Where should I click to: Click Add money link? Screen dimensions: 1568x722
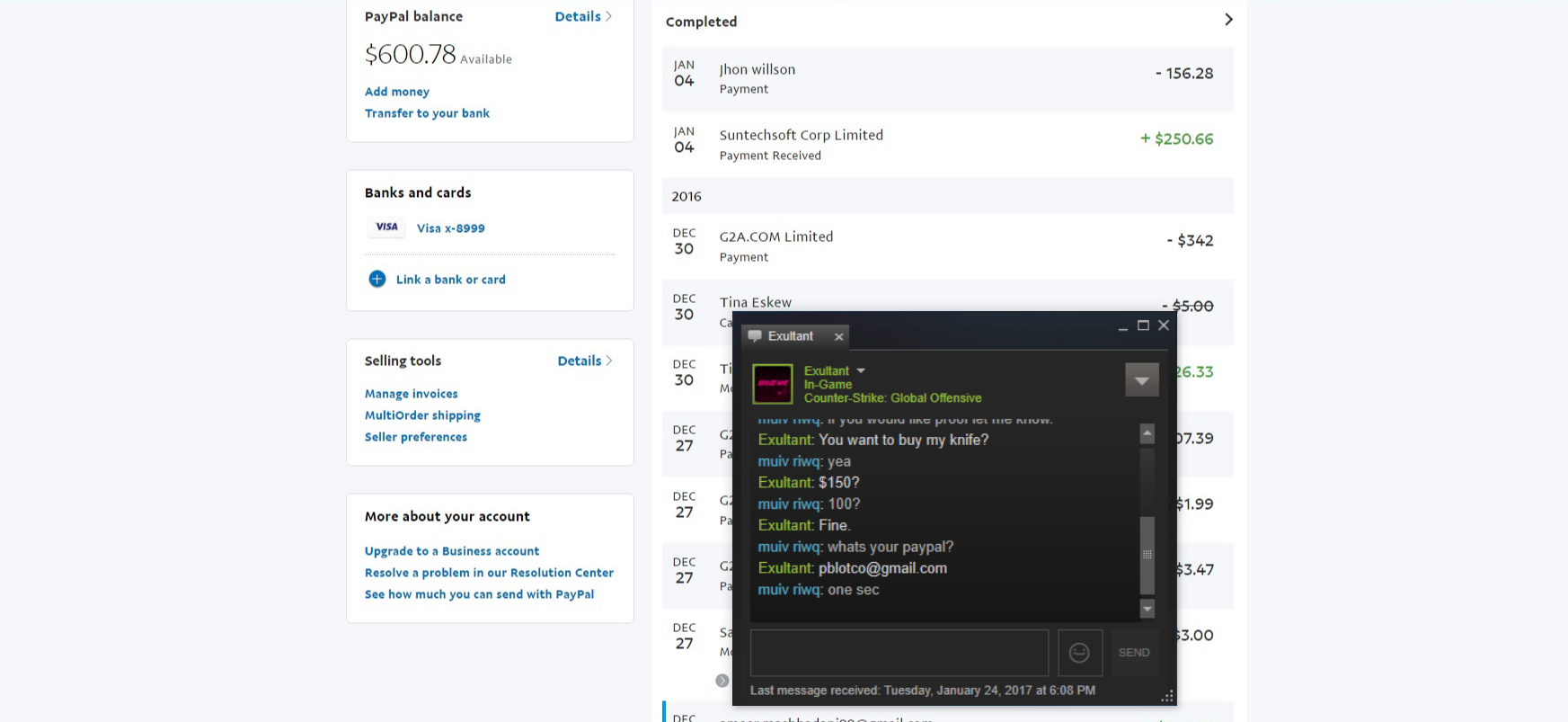(397, 92)
